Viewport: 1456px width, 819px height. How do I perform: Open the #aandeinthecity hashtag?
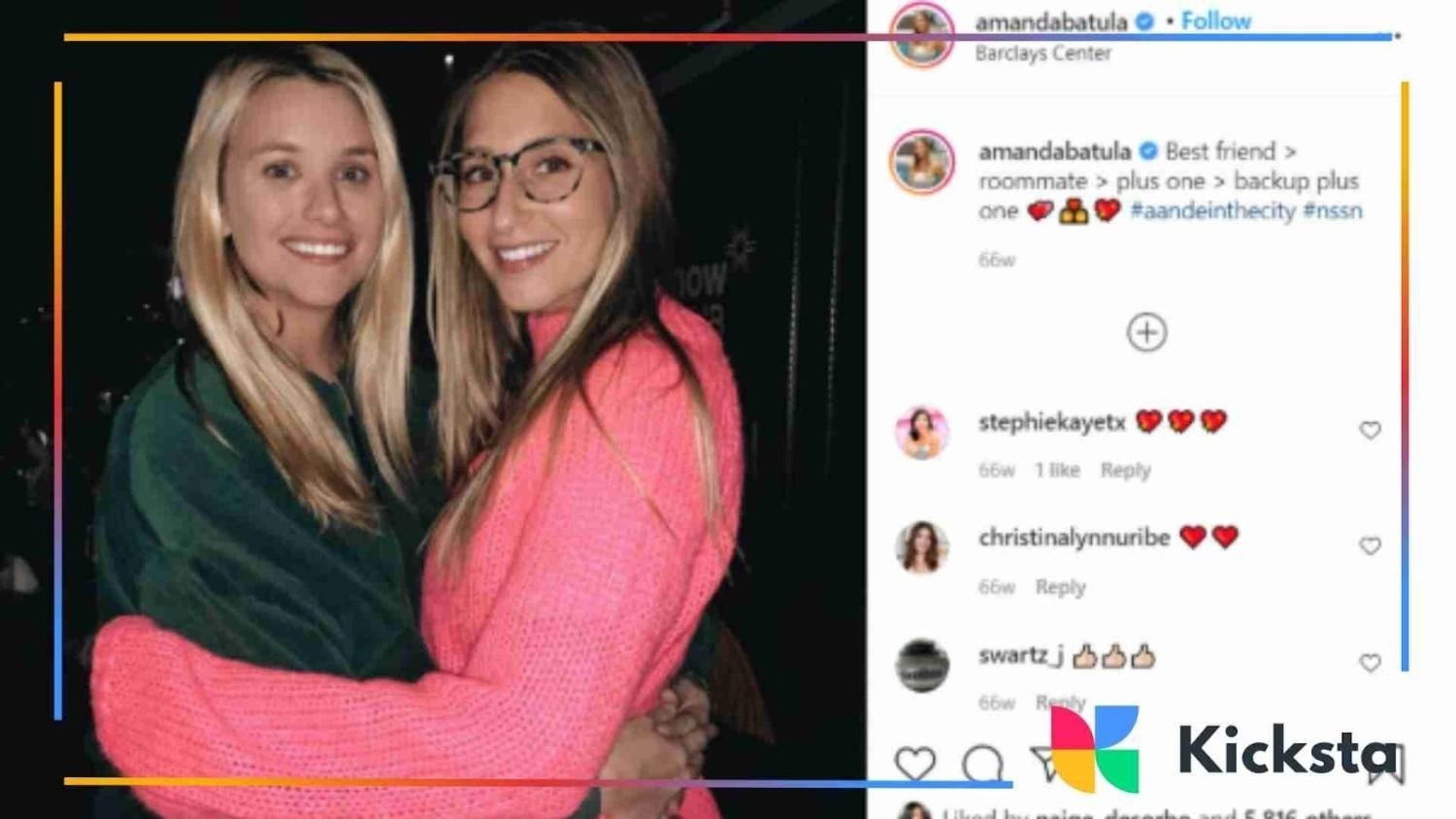coord(1212,211)
